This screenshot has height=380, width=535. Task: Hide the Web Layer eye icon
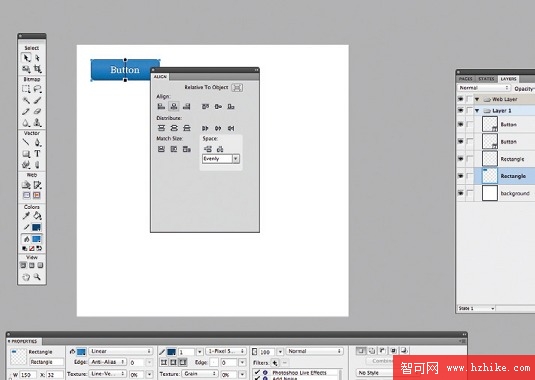[x=461, y=99]
